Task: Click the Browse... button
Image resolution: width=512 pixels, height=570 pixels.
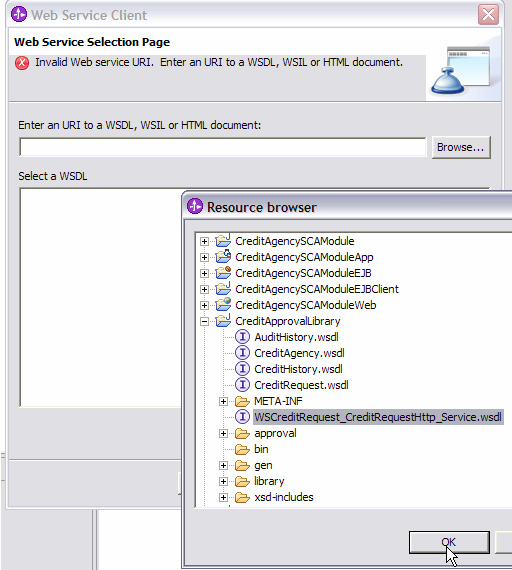Action: tap(461, 147)
